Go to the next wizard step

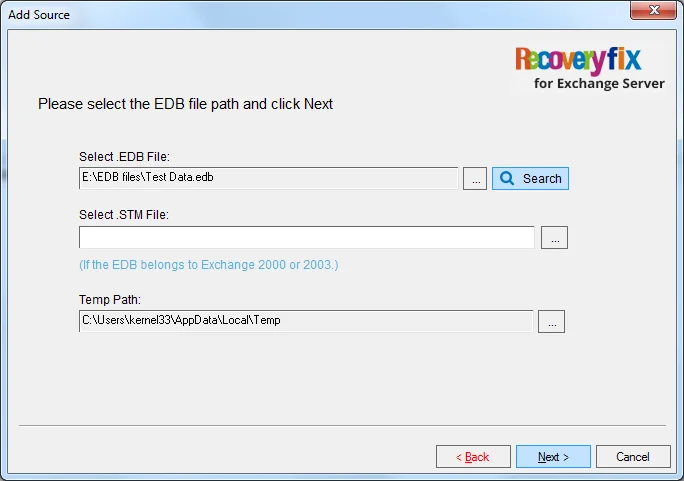click(553, 457)
